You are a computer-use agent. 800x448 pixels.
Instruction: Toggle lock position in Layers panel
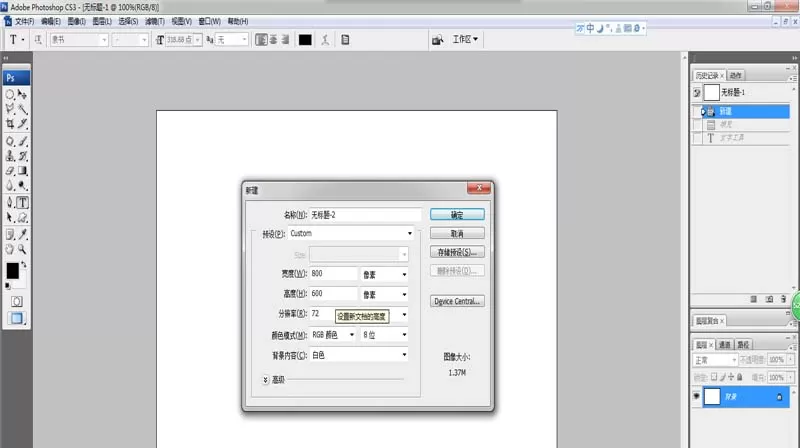pos(731,377)
